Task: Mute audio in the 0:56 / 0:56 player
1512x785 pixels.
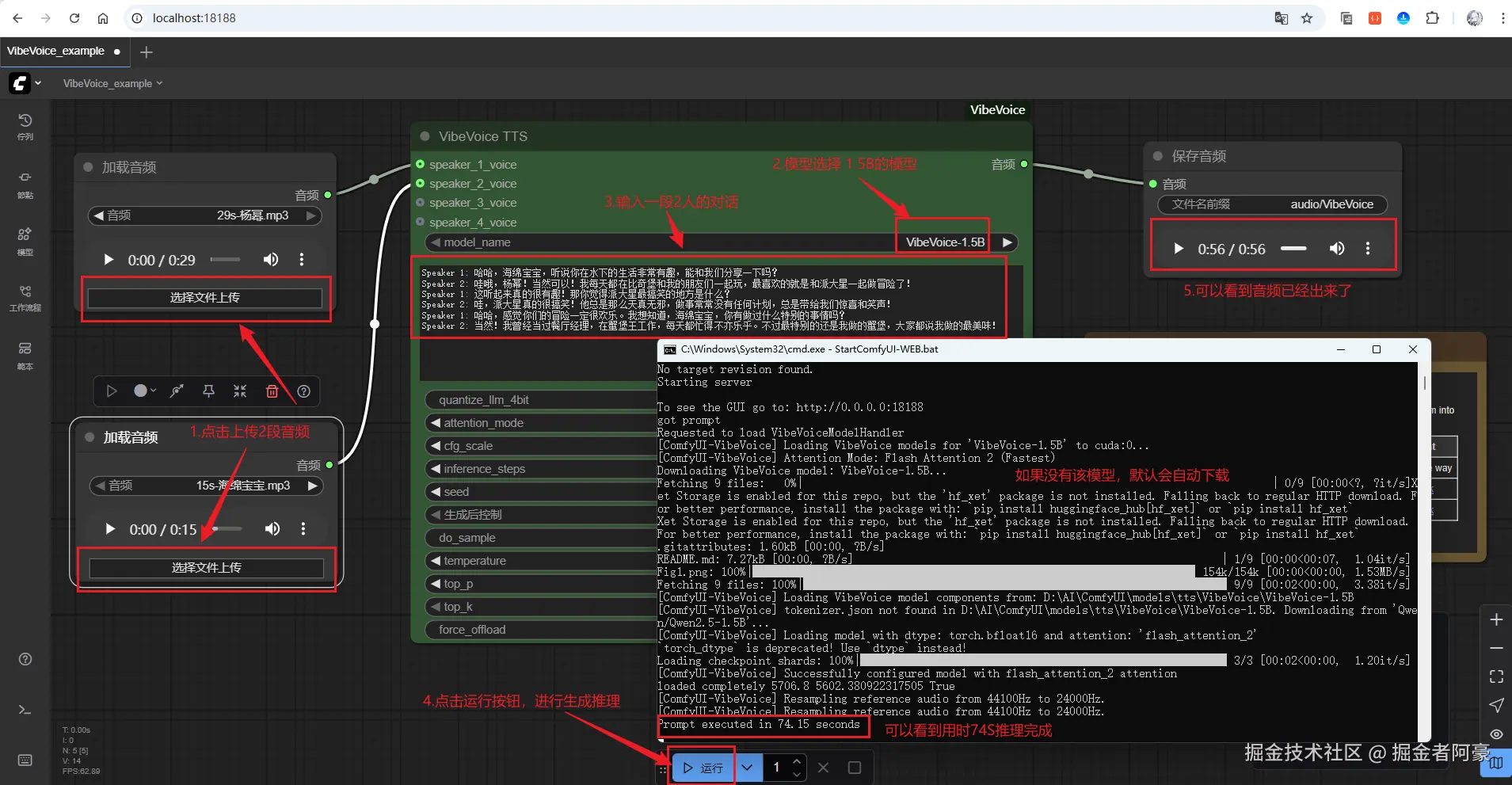Action: coord(1337,249)
